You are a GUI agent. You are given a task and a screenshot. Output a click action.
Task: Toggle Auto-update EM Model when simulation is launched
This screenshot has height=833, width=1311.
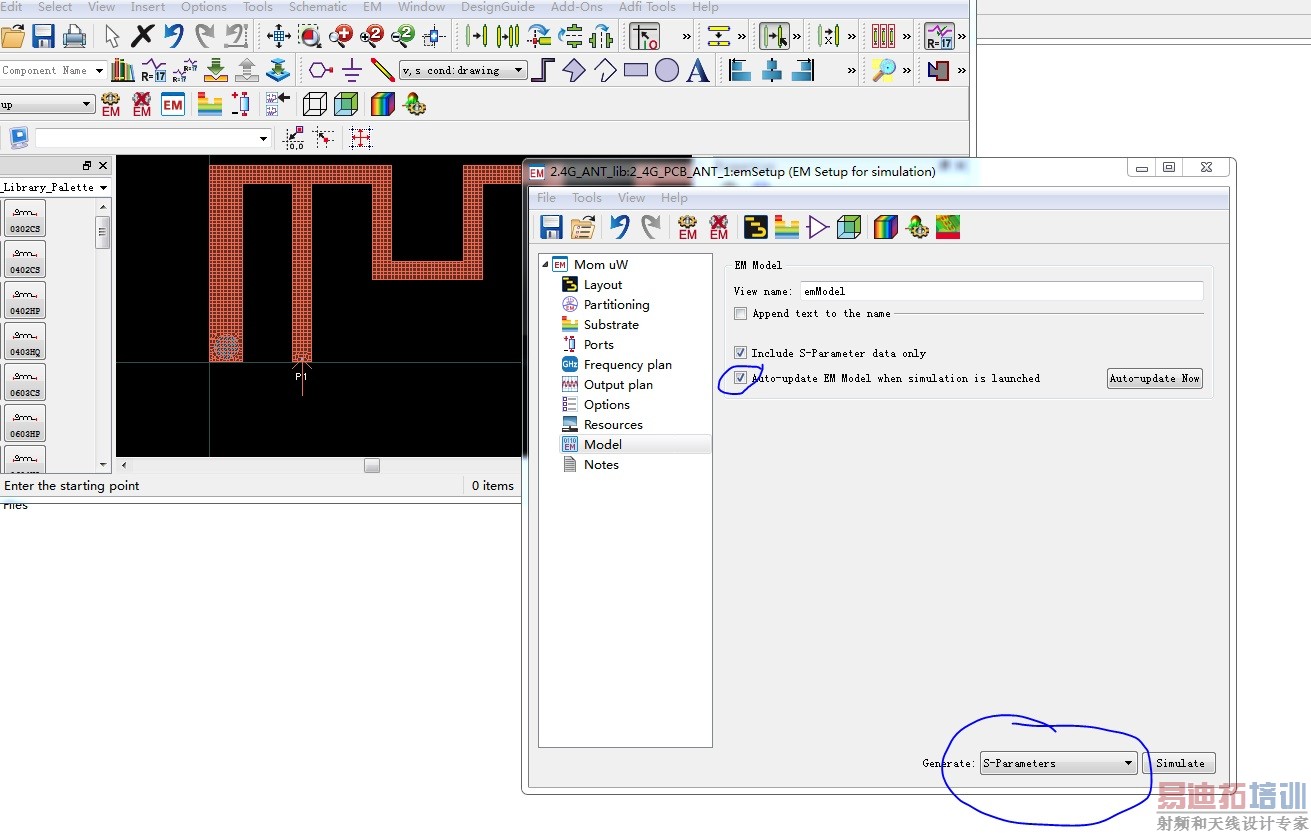(x=741, y=378)
